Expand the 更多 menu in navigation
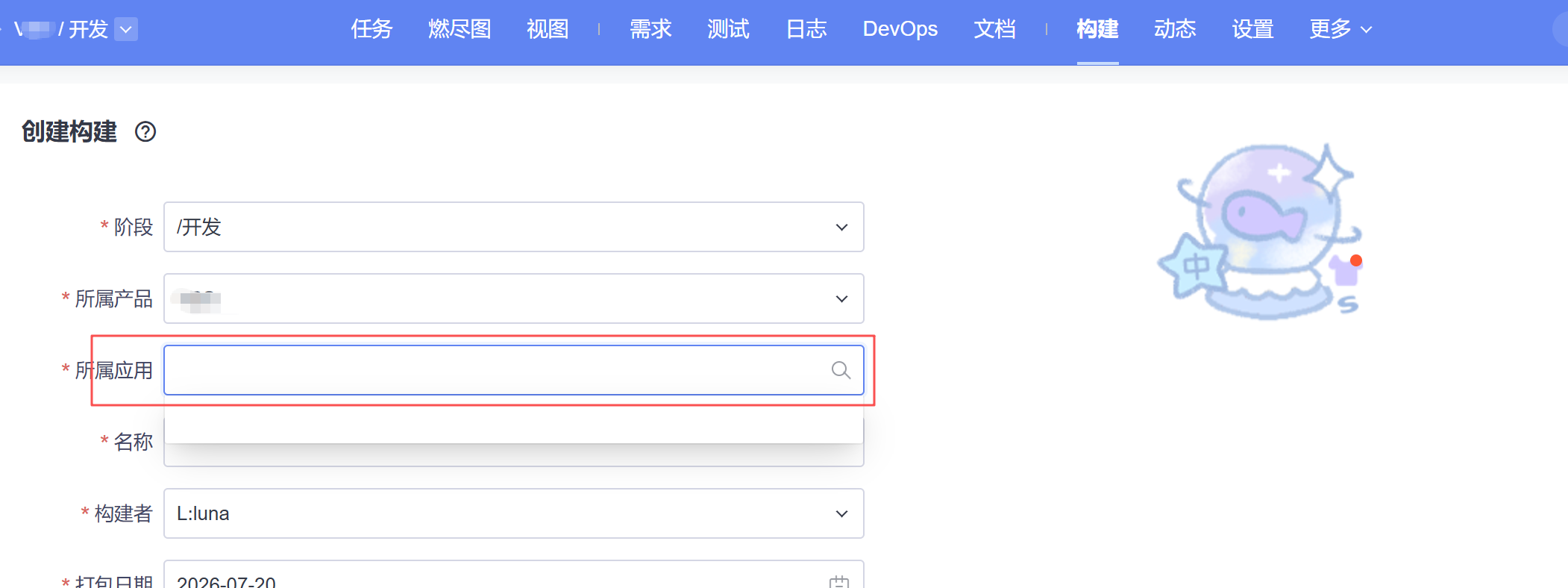The width and height of the screenshot is (1568, 588). (1340, 29)
